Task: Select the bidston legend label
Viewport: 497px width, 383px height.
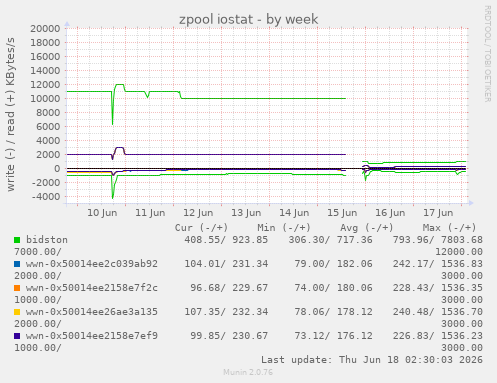Action: tap(47, 240)
